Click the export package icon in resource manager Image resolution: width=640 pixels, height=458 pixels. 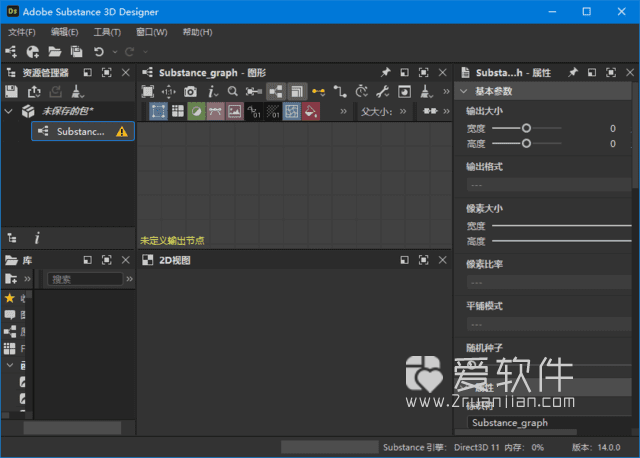point(34,91)
